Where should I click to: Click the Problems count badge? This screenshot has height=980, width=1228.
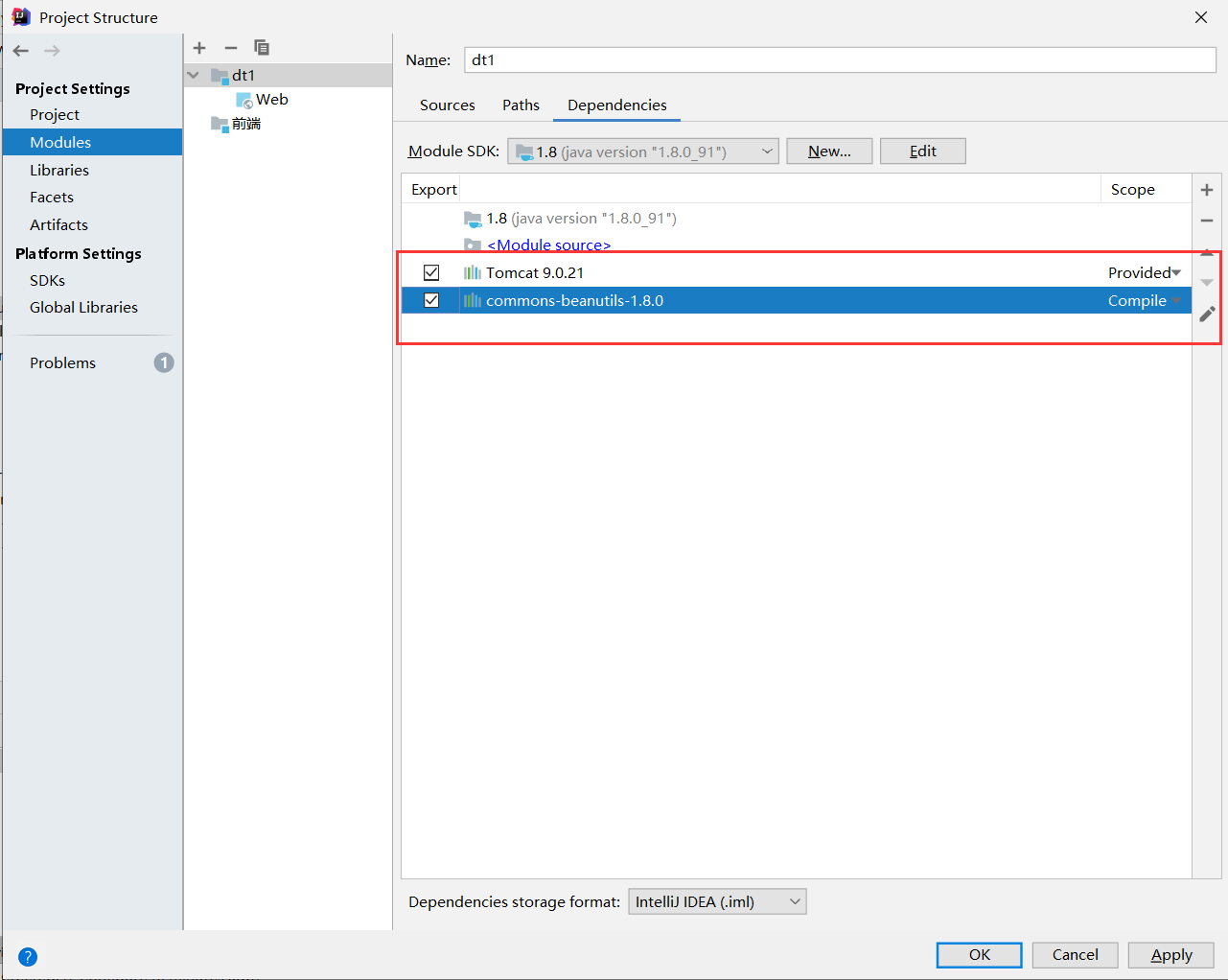(x=164, y=362)
